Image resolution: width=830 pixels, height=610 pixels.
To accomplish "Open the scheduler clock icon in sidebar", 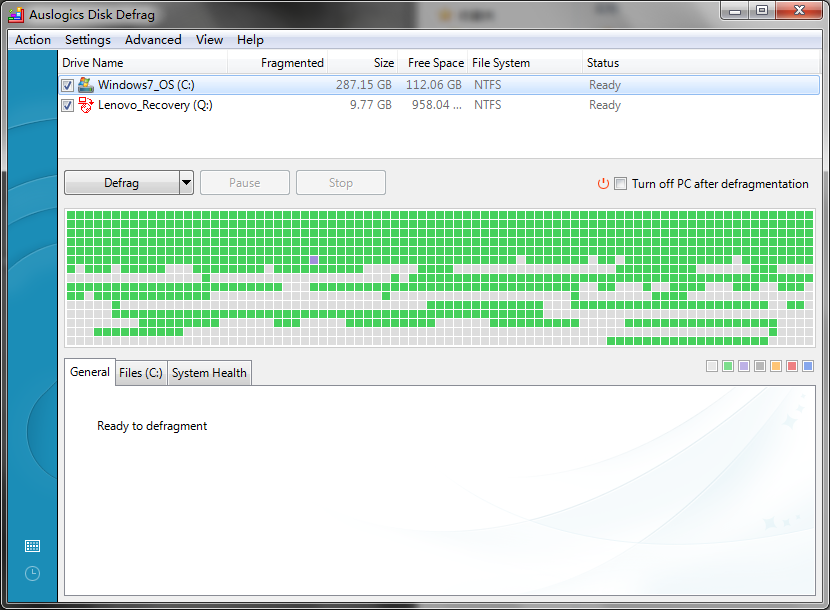I will pyautogui.click(x=32, y=573).
